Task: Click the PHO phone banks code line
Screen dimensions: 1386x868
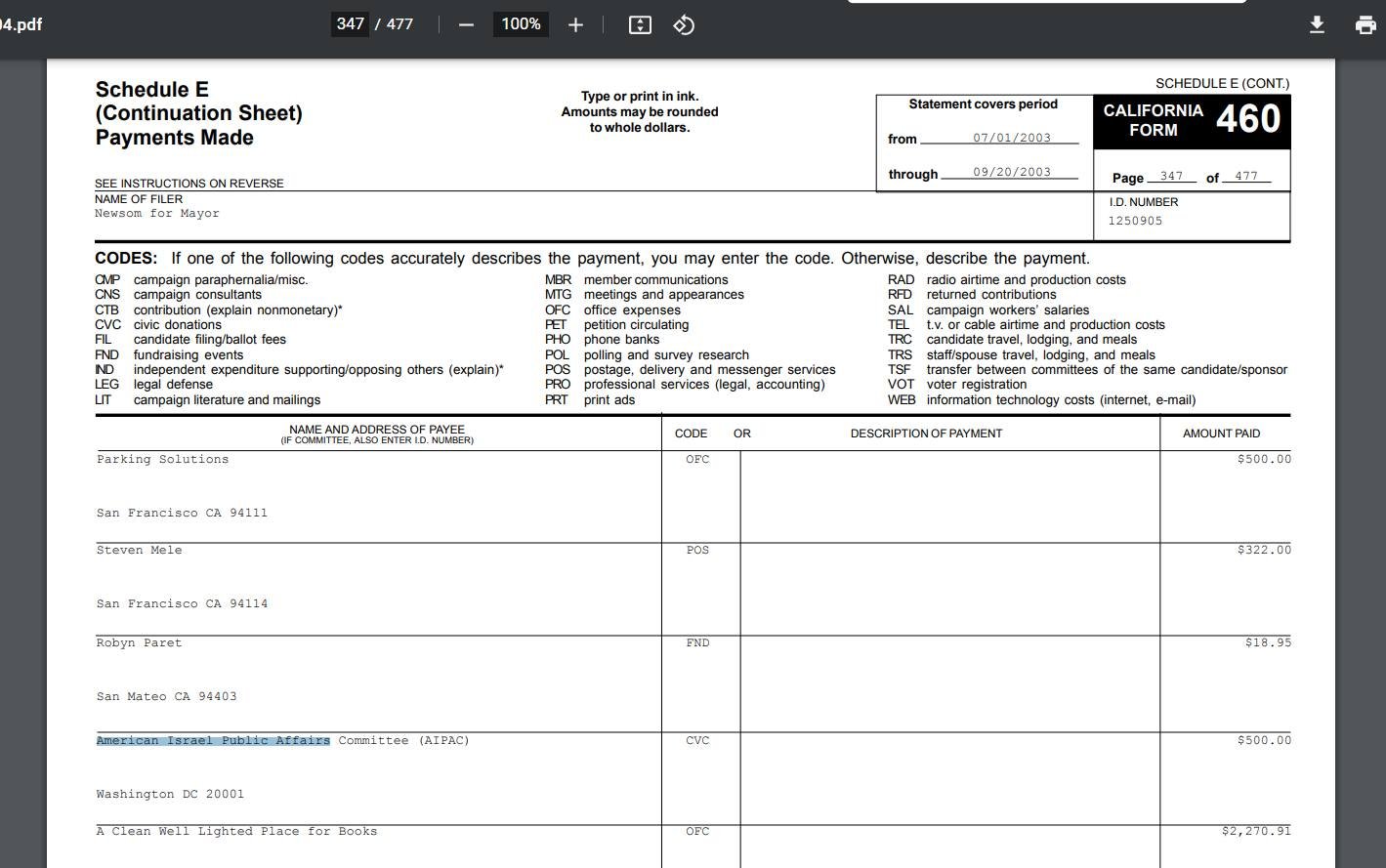Action: 603,340
